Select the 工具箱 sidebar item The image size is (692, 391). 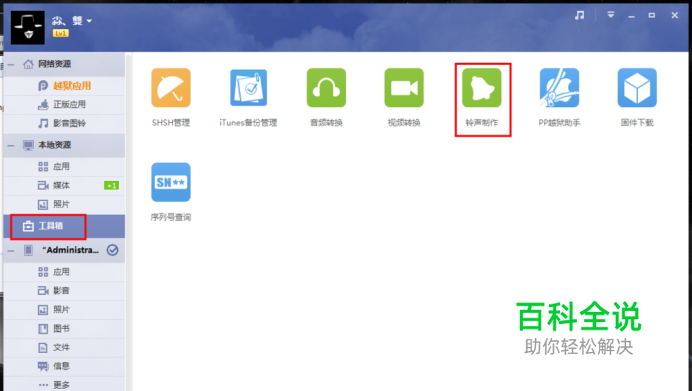click(64, 226)
